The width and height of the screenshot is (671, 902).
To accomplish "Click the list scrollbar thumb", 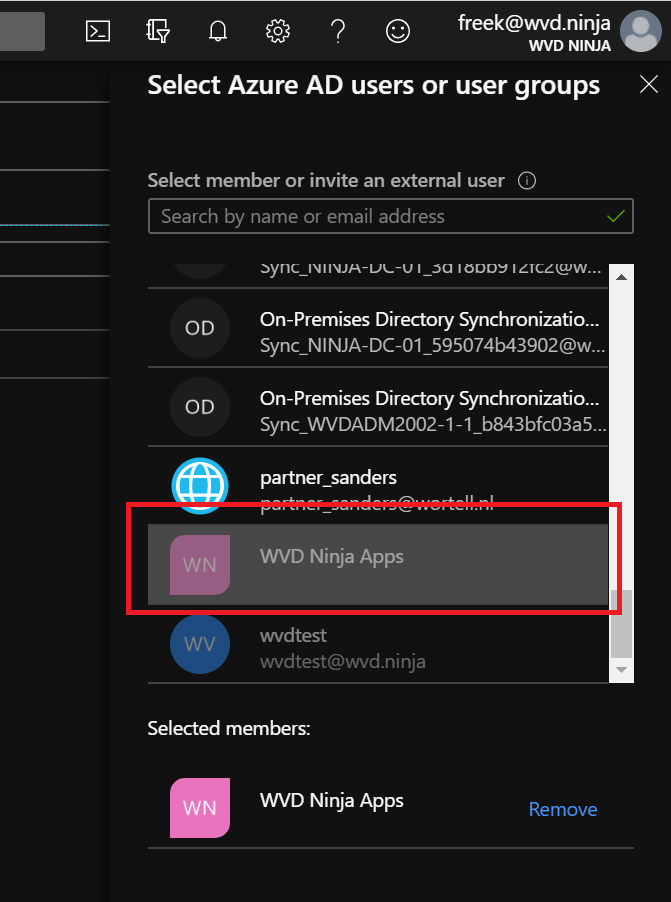I will pos(622,624).
